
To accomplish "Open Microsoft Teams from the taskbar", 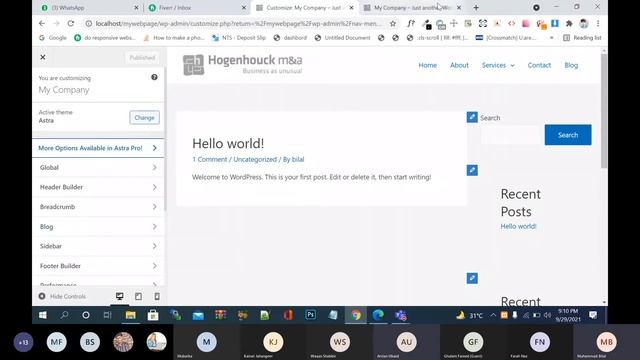I will (x=401, y=315).
